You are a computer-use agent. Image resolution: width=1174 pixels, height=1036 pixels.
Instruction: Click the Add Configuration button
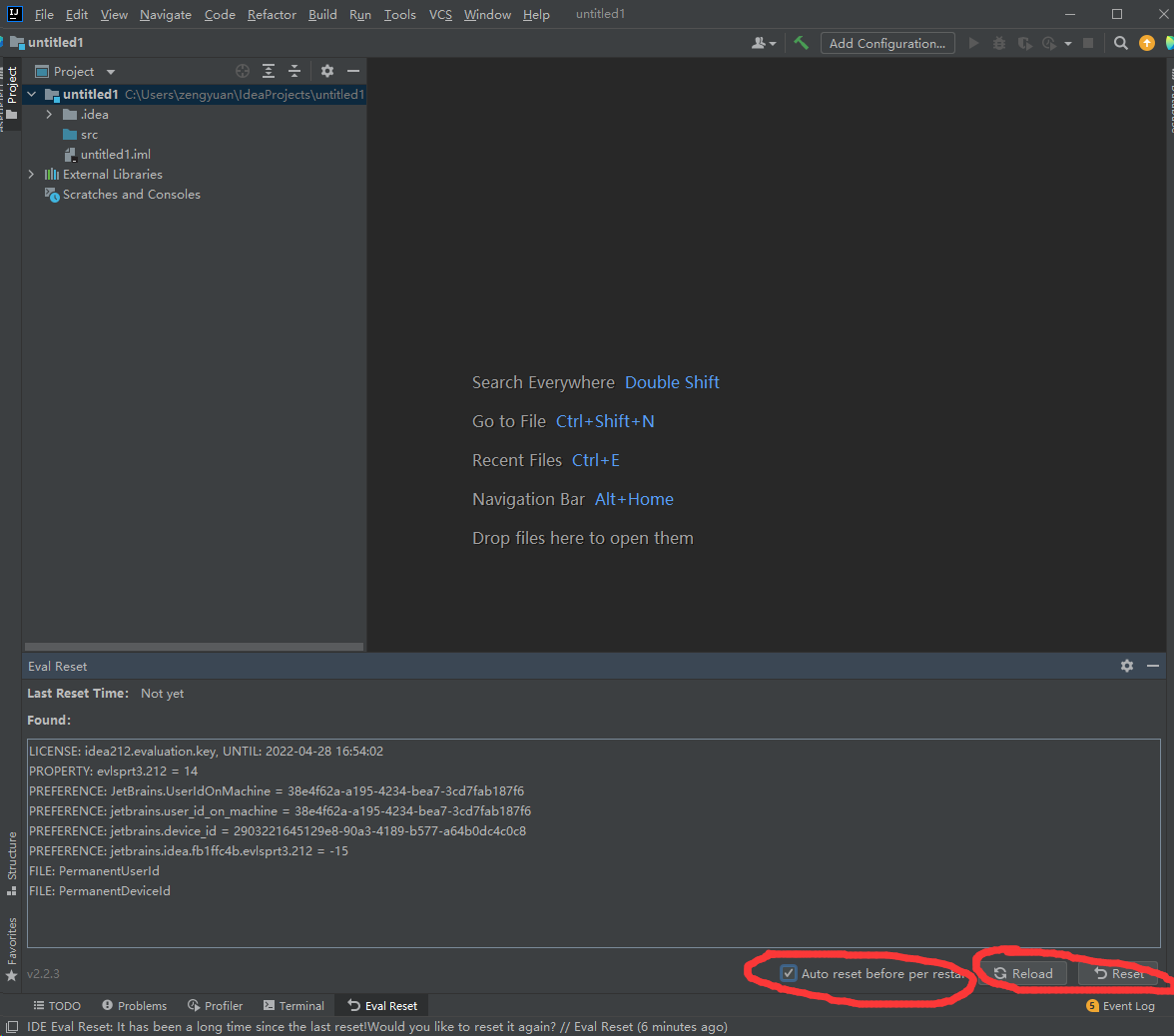pyautogui.click(x=886, y=43)
